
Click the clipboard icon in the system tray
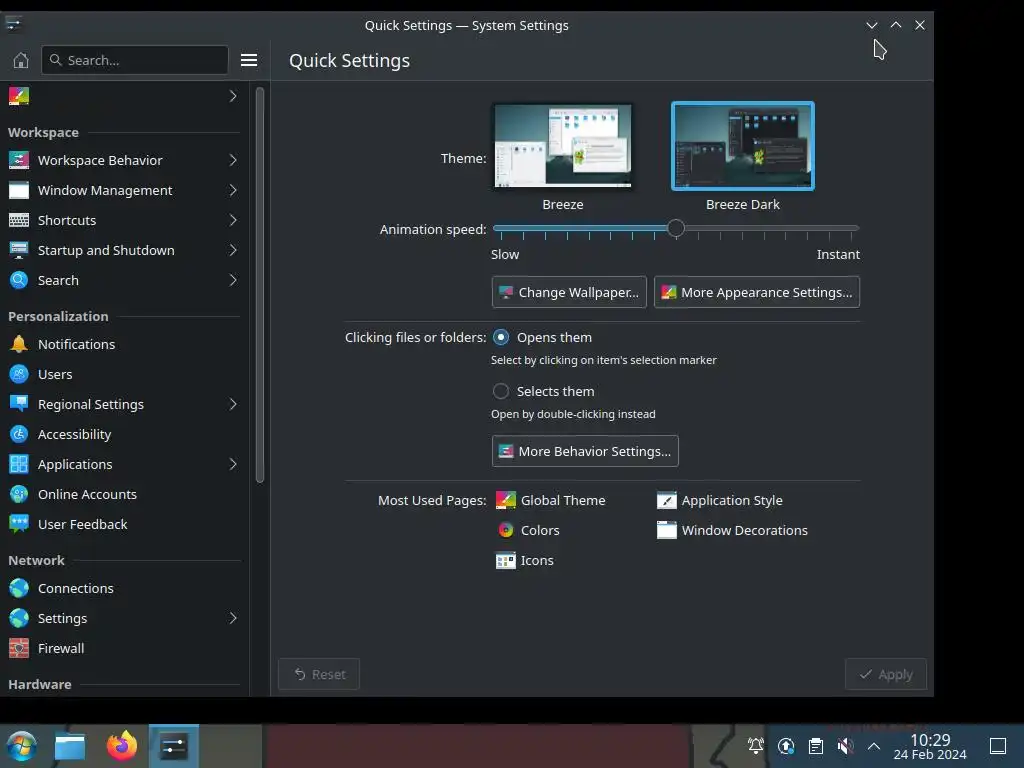click(816, 746)
